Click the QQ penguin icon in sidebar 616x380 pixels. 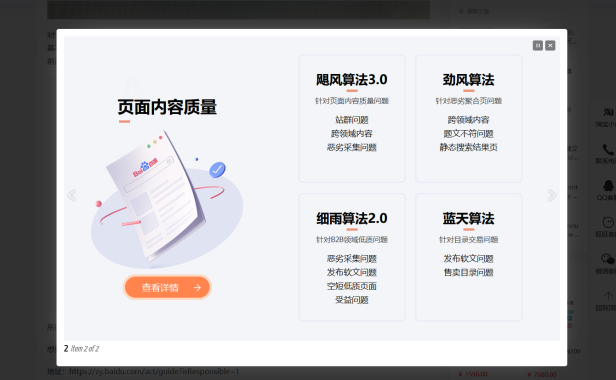608,185
